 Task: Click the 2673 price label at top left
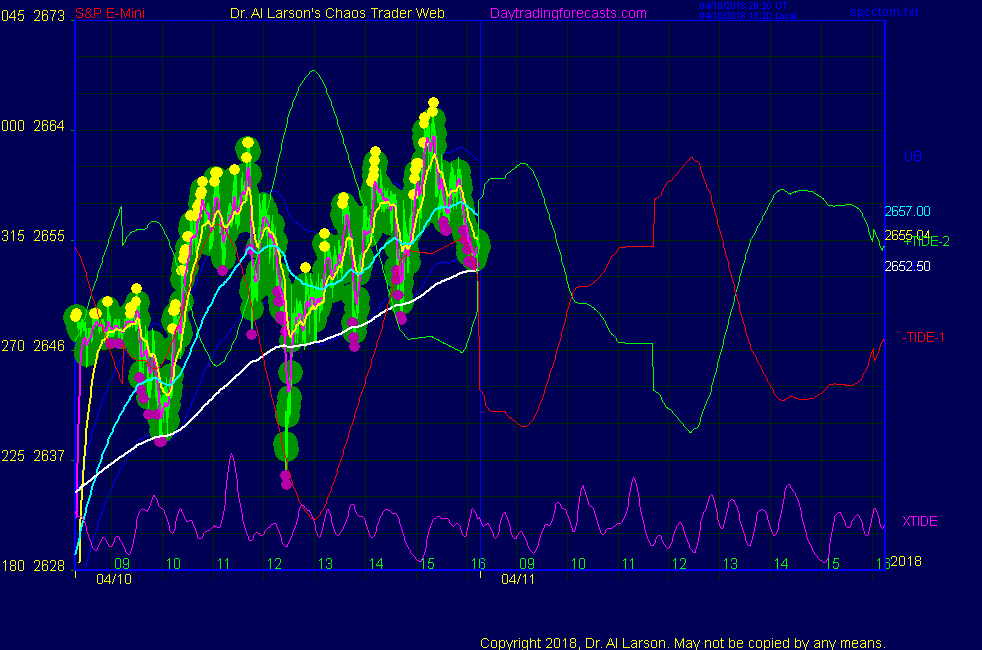tap(49, 14)
